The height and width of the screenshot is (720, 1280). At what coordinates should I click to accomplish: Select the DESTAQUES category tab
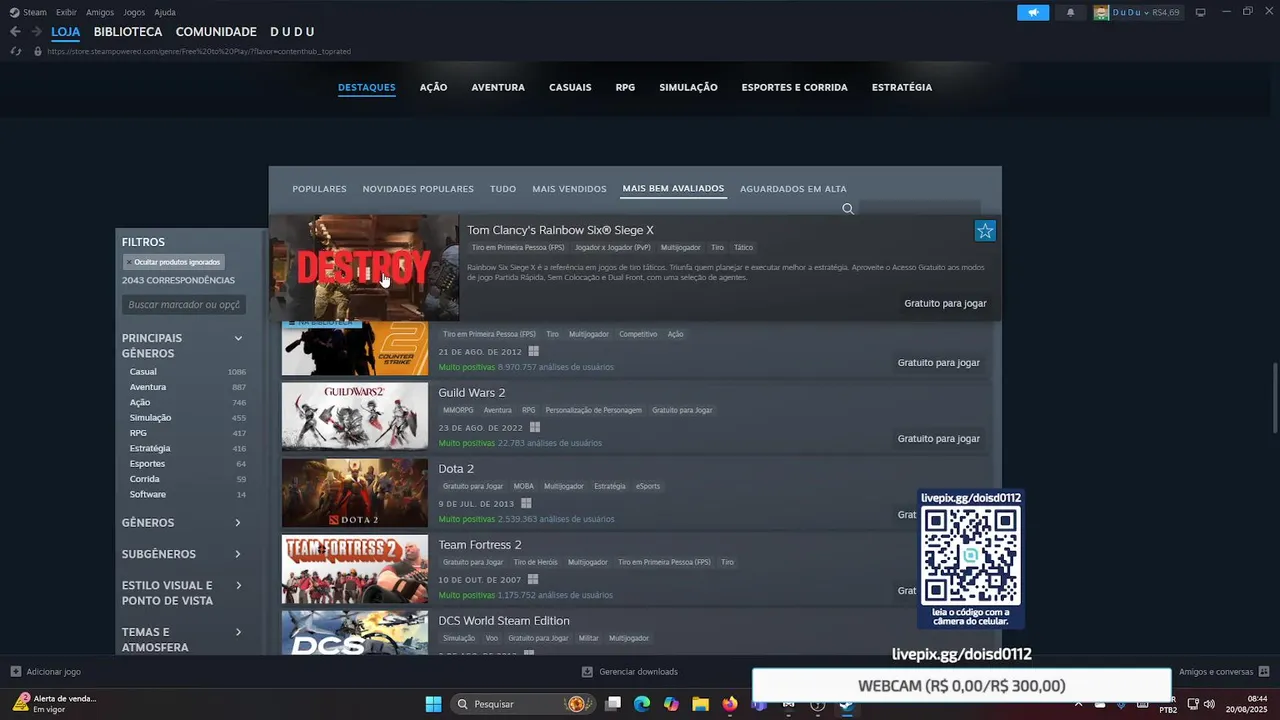coord(367,87)
